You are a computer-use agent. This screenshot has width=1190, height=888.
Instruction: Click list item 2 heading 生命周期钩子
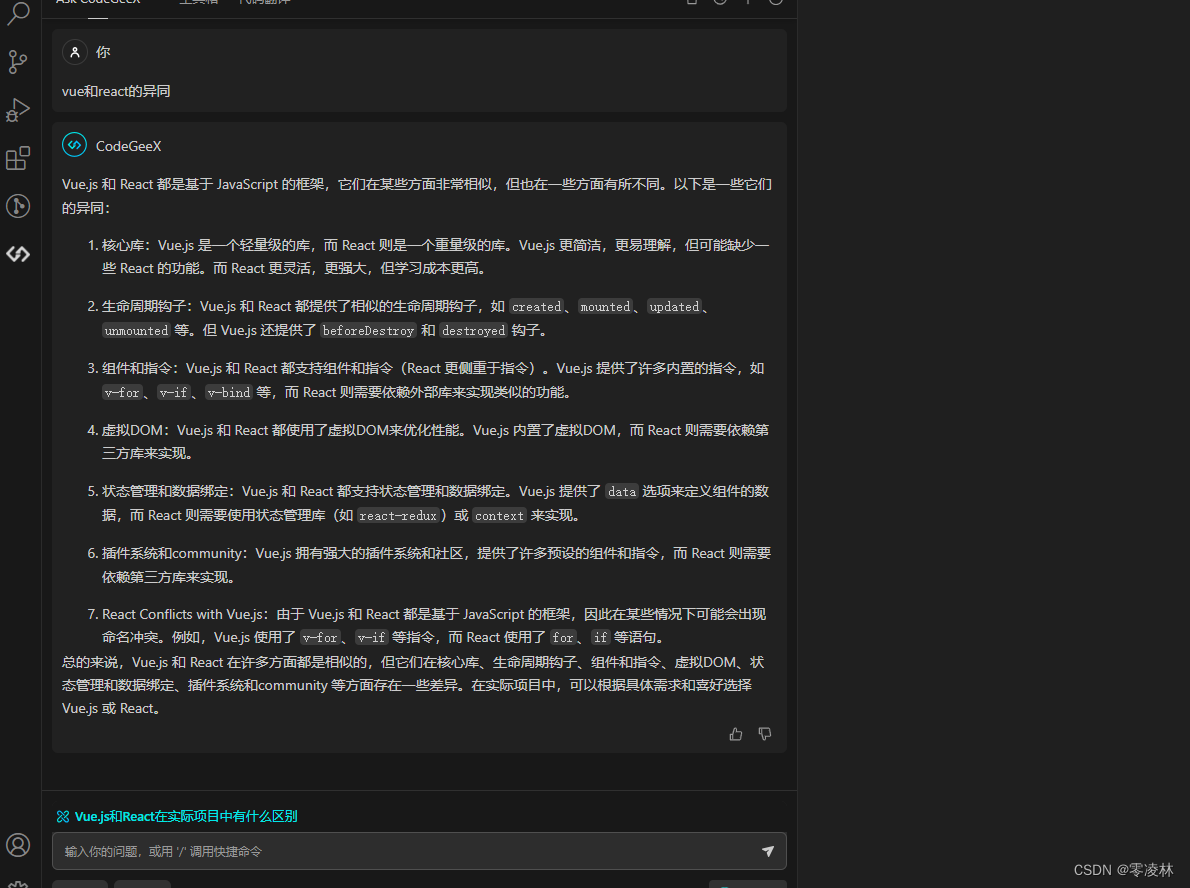pyautogui.click(x=143, y=306)
